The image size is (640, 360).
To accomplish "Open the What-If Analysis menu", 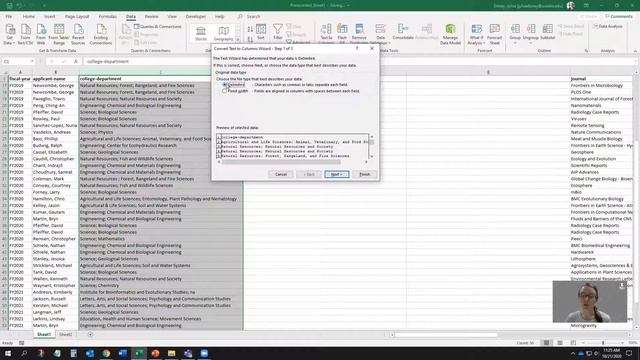I will [x=476, y=34].
